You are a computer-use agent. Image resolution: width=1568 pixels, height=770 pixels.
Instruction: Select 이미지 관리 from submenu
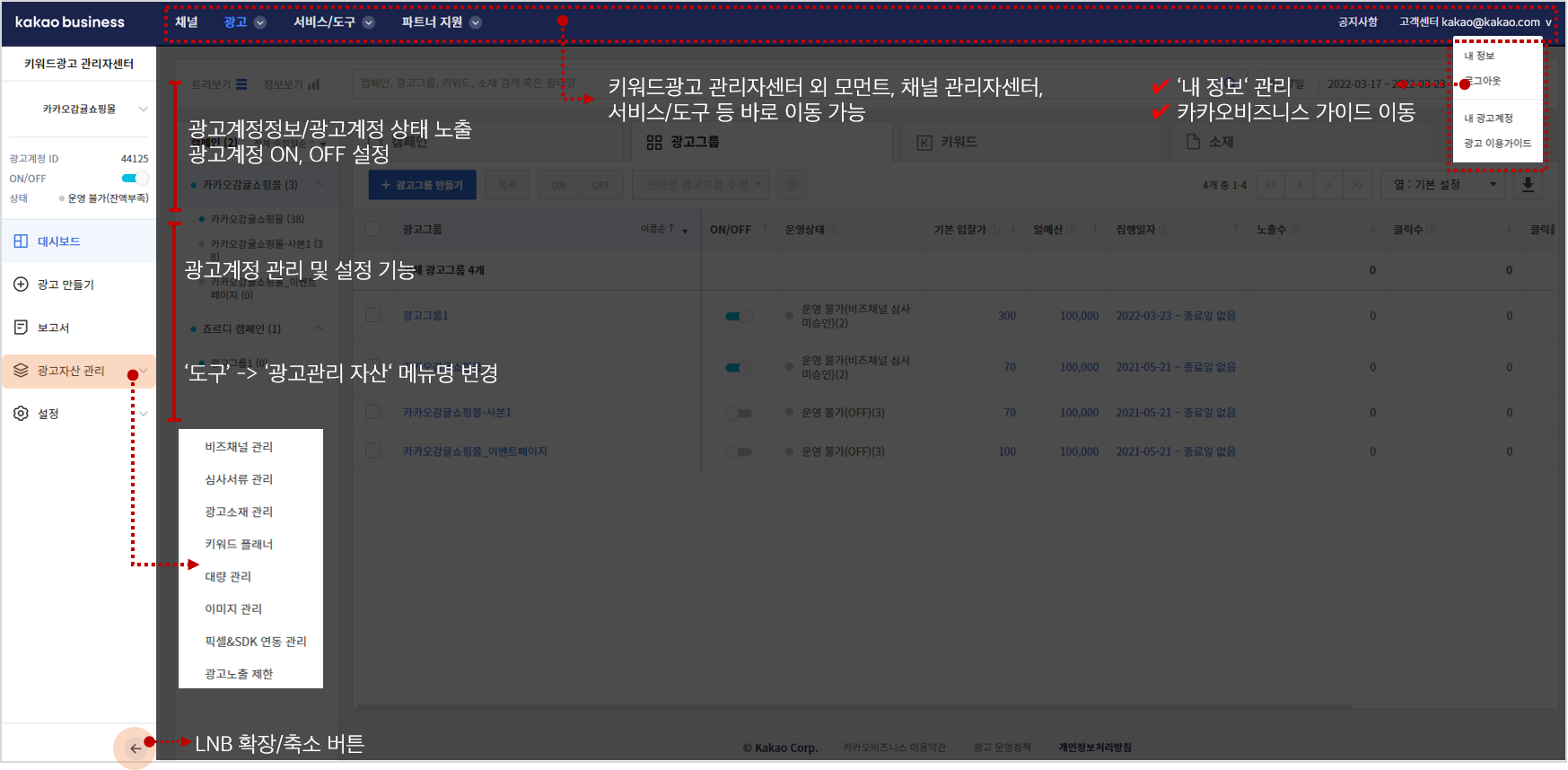tap(233, 608)
